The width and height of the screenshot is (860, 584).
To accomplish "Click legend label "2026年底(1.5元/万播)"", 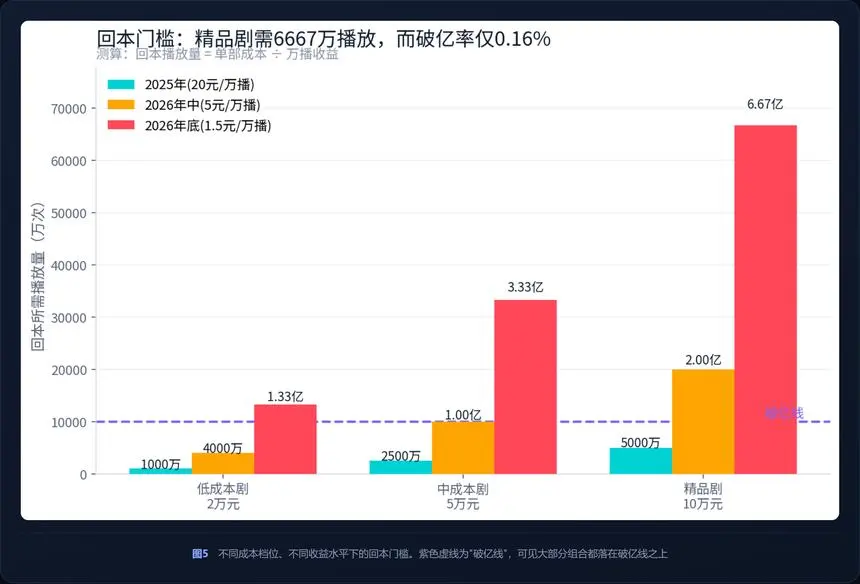I will pyautogui.click(x=208, y=126).
